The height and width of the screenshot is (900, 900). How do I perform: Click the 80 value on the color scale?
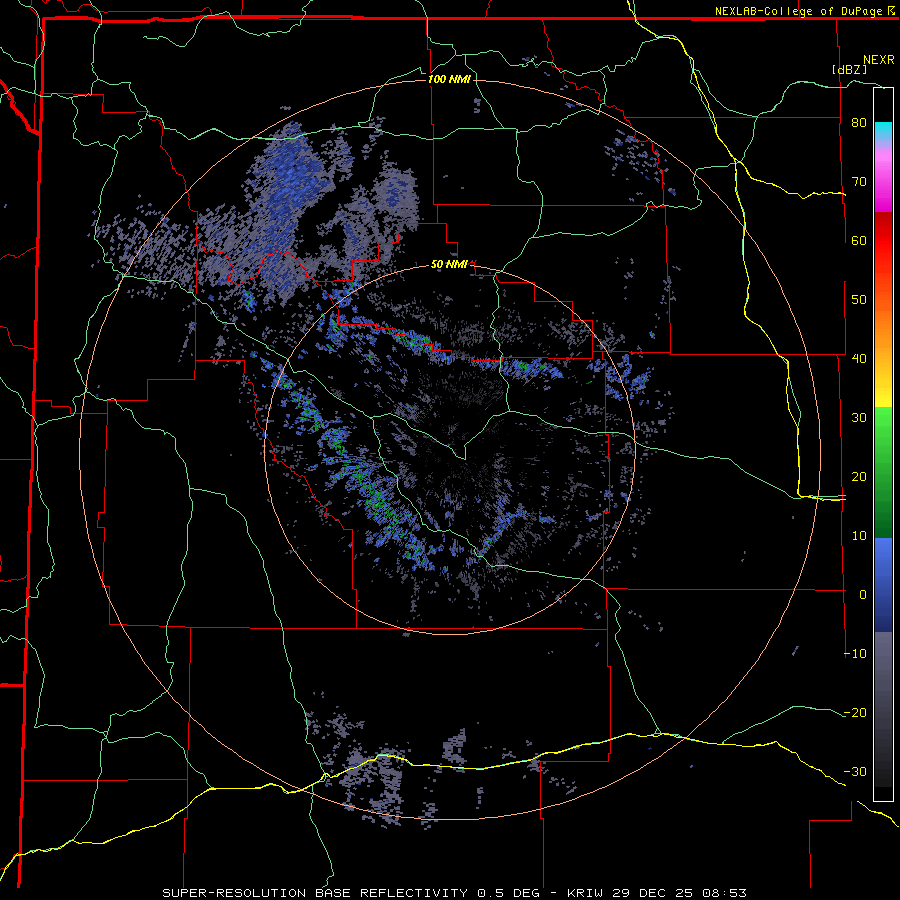[859, 122]
